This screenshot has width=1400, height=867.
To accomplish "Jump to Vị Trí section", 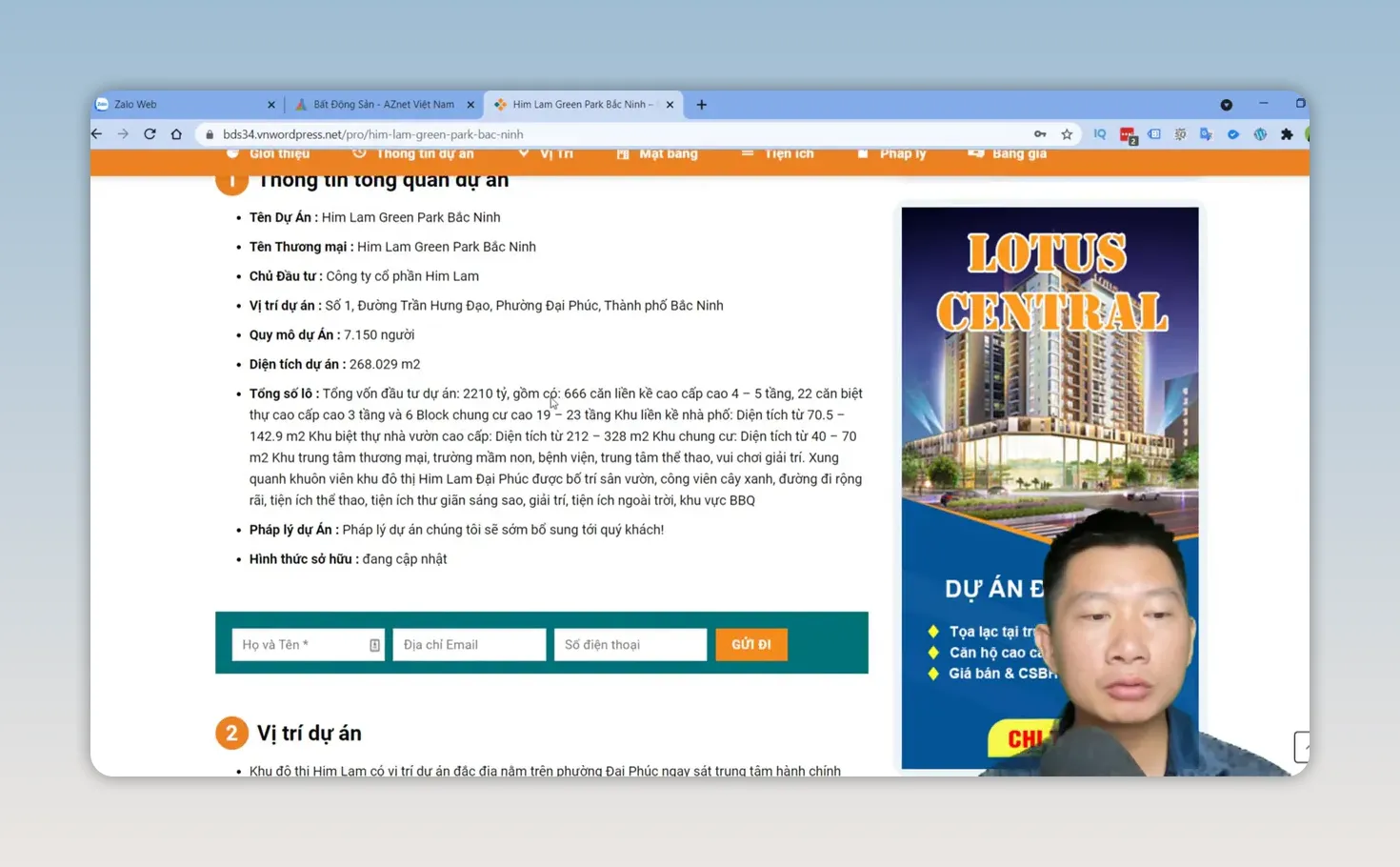I will click(546, 153).
